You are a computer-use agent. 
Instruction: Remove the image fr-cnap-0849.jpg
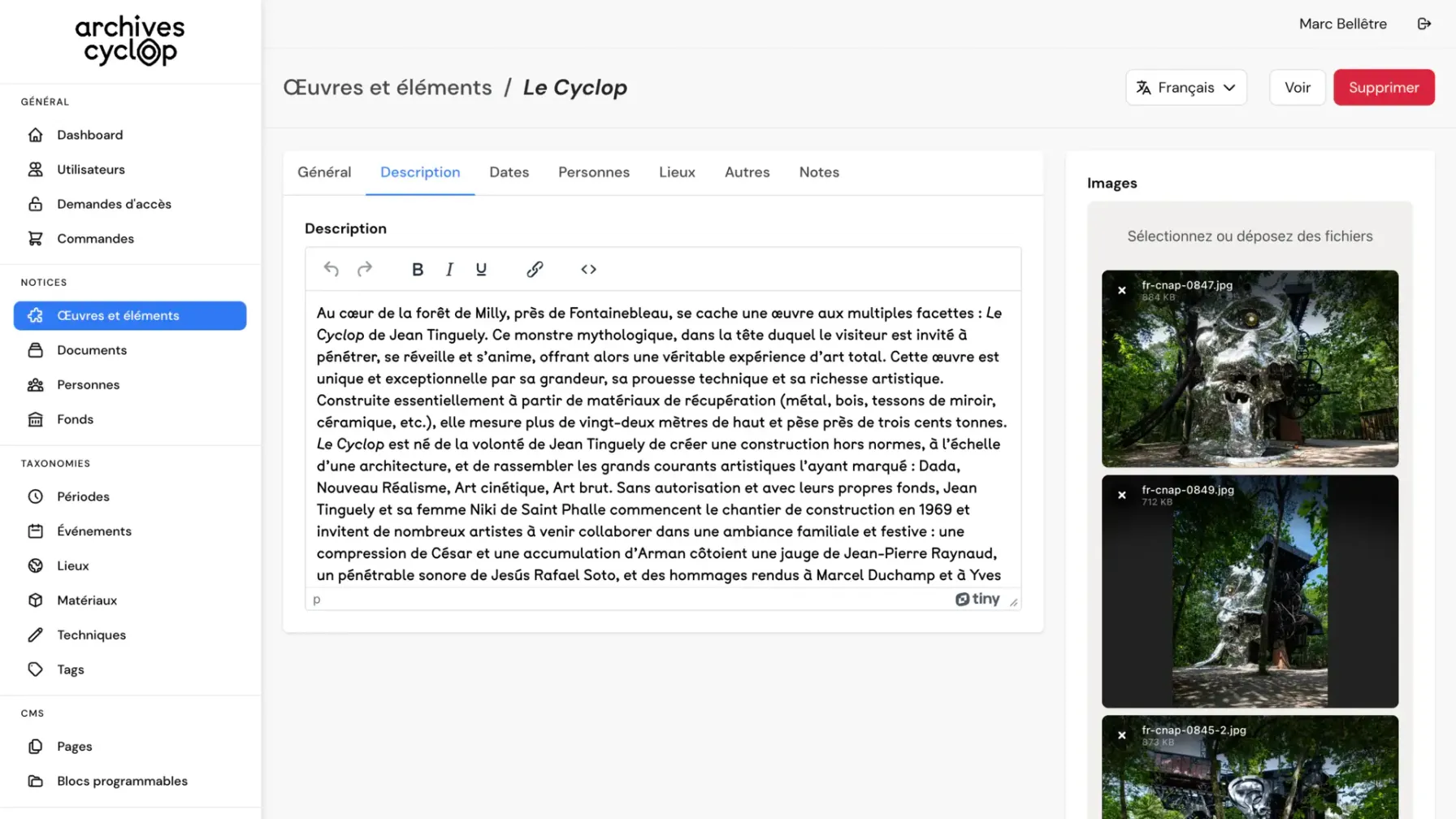pos(1122,495)
